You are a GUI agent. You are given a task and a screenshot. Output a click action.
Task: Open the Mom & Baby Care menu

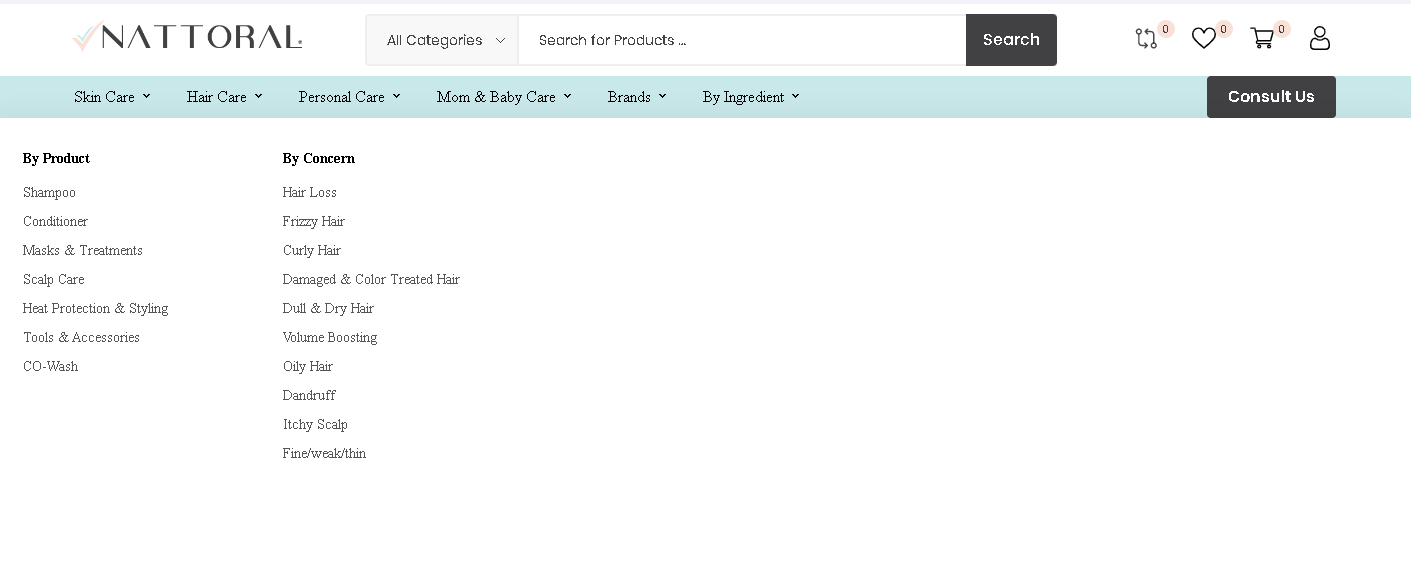[503, 97]
